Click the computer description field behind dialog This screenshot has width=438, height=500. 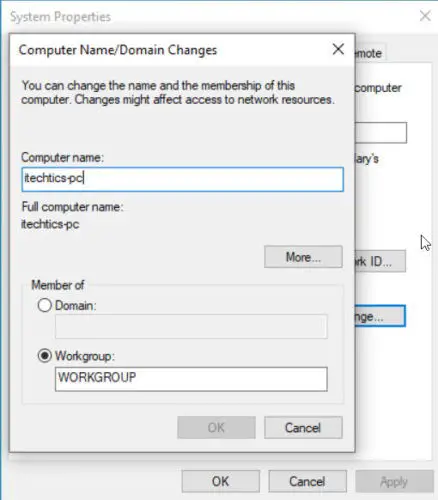(x=381, y=133)
